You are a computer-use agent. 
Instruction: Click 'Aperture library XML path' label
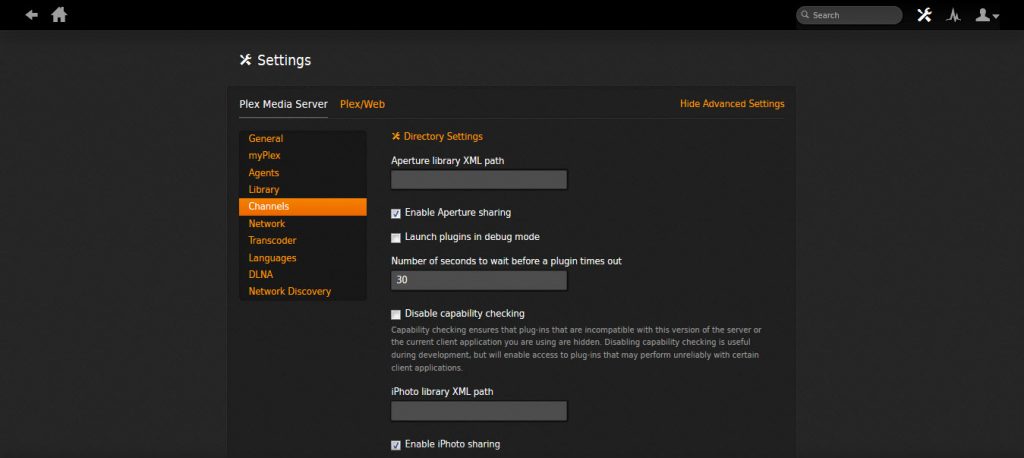click(x=447, y=161)
